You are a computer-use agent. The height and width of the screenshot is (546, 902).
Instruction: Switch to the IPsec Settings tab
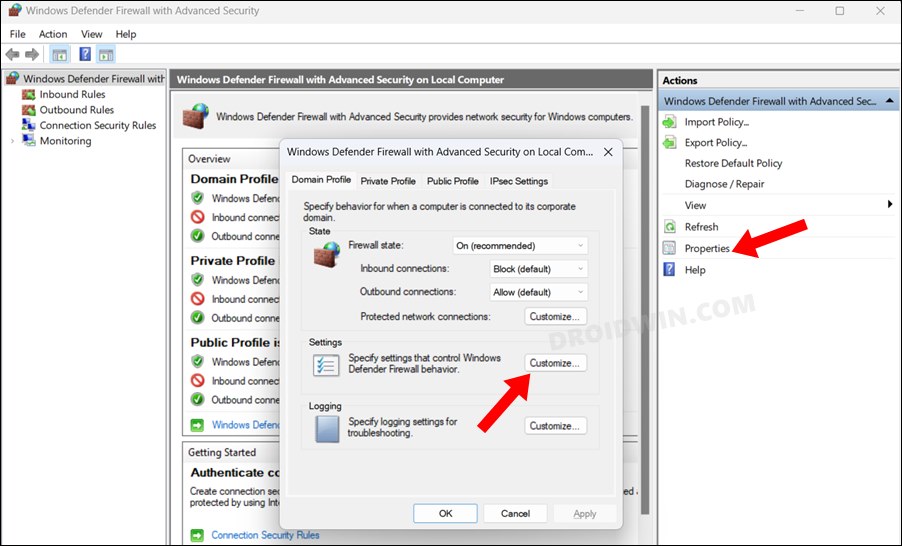coord(519,181)
